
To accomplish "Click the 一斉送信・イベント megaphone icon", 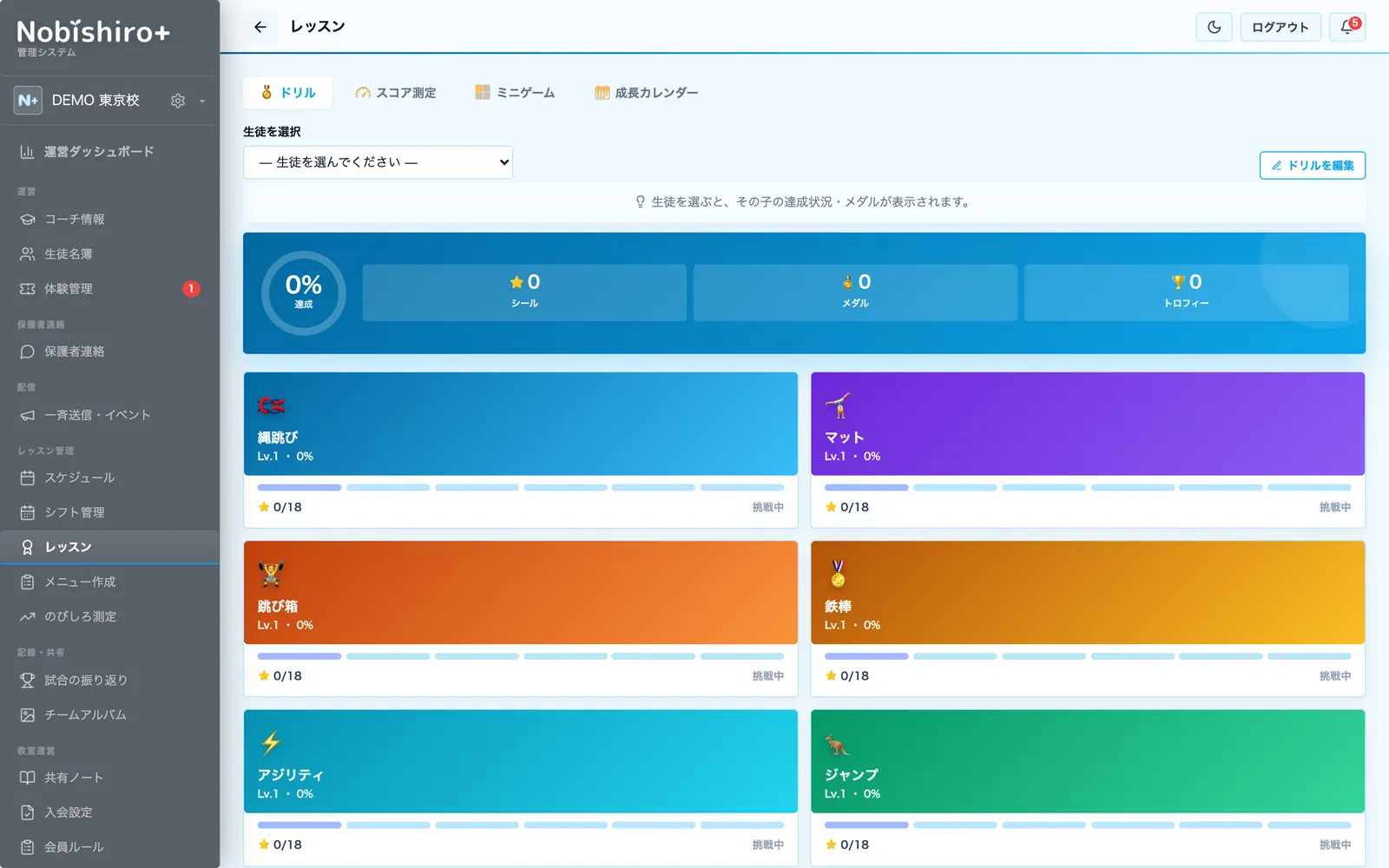I will (28, 415).
